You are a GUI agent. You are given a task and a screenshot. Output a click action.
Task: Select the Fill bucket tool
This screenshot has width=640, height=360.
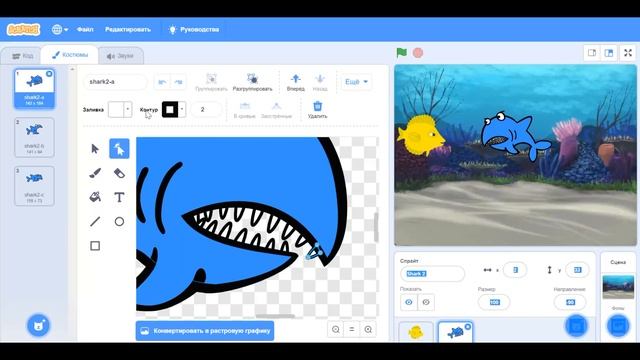(95, 197)
